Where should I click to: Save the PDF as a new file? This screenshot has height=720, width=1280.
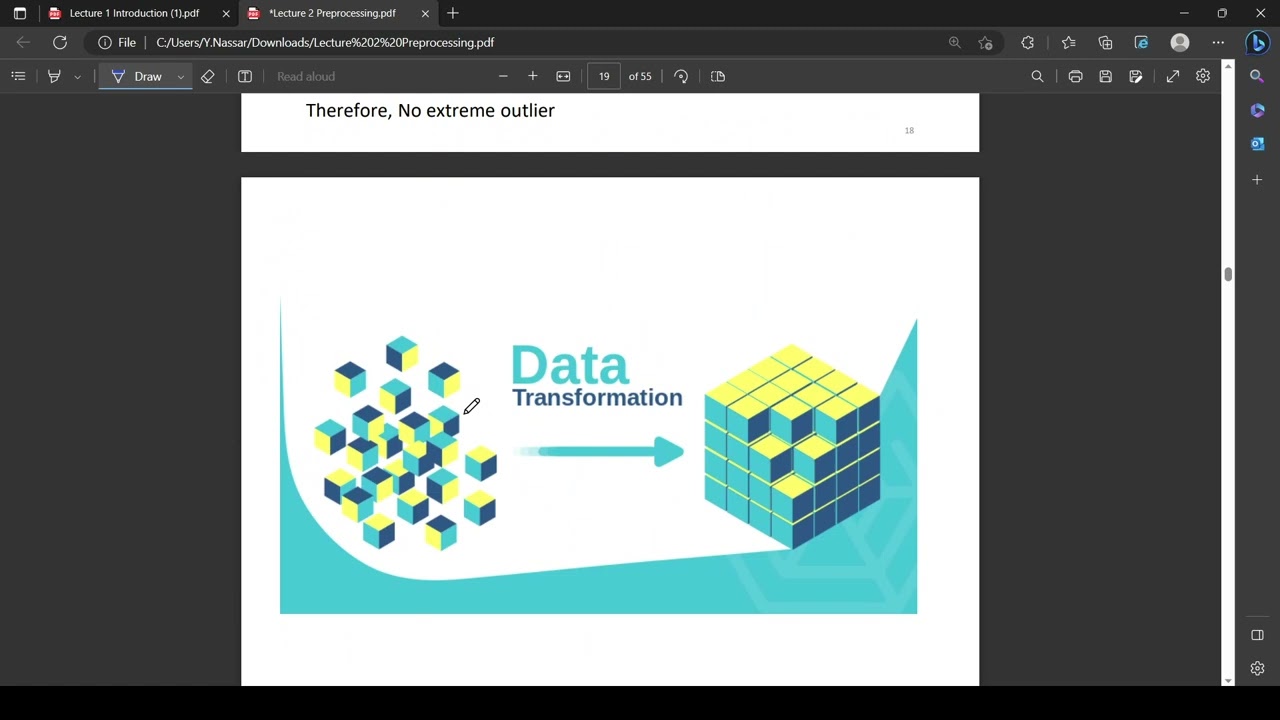tap(1136, 76)
